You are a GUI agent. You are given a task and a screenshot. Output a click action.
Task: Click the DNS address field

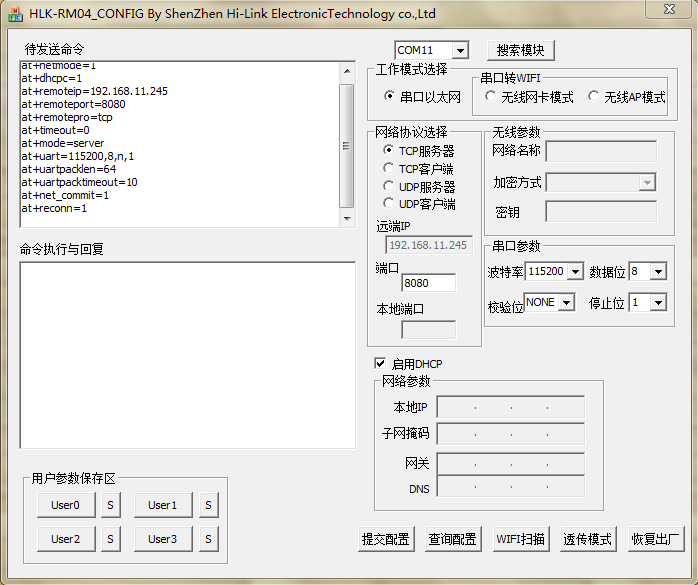511,487
